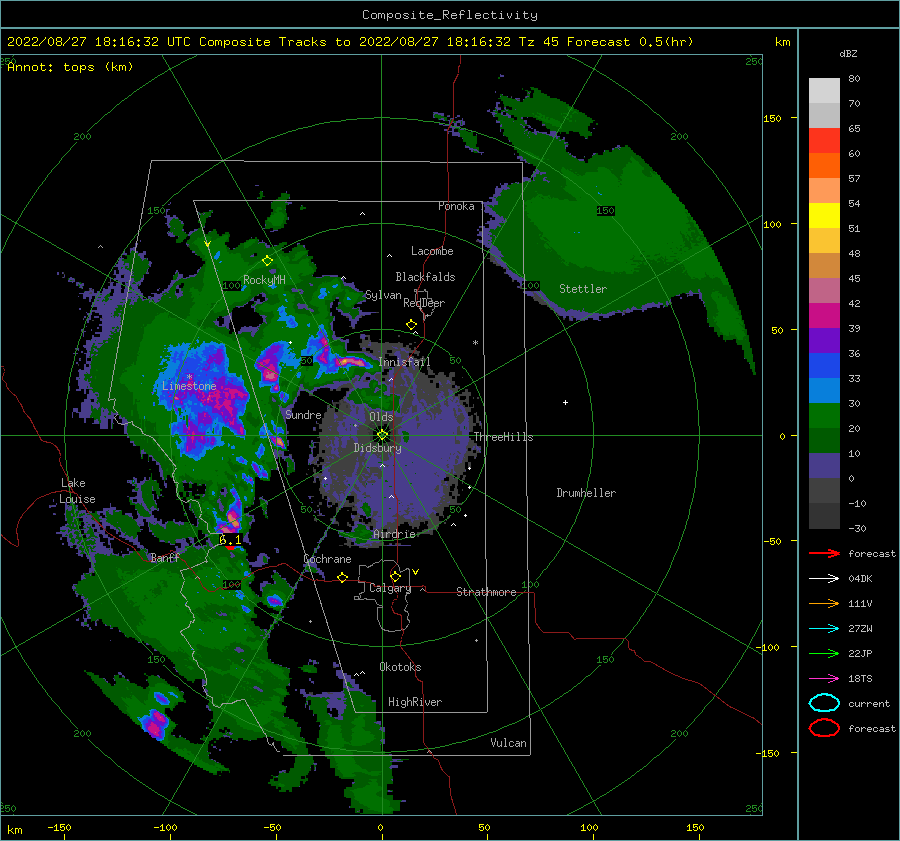Click the cyan 27ZW arrow in legend
The height and width of the screenshot is (841, 900).
824,629
